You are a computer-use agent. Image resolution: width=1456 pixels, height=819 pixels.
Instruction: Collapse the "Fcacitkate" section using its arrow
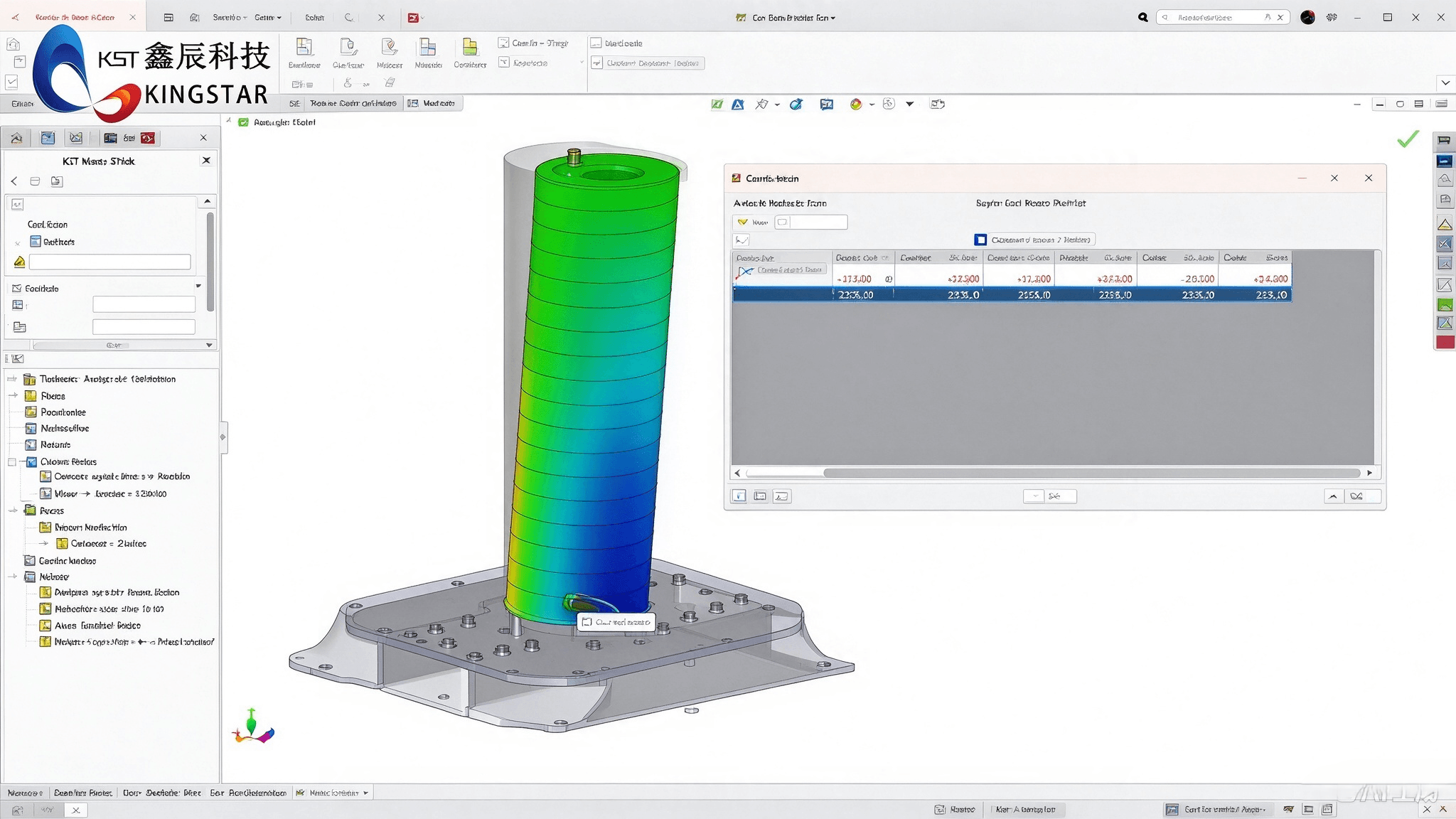tap(198, 286)
